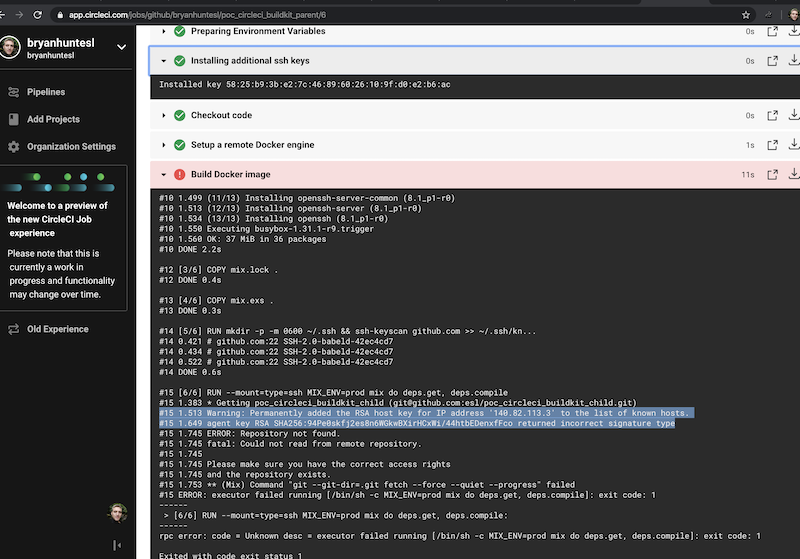Collapse the sidebar with the collapse icon
The height and width of the screenshot is (559, 800).
(117, 545)
